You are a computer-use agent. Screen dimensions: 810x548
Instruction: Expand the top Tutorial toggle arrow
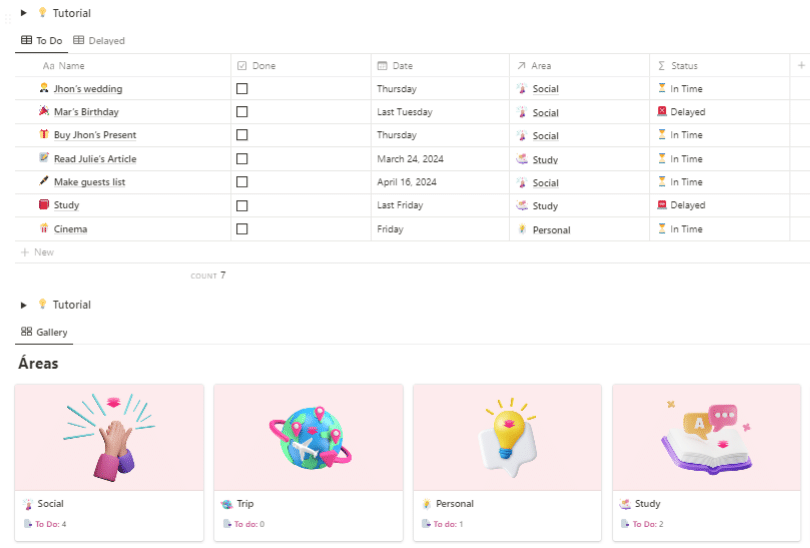click(x=24, y=13)
